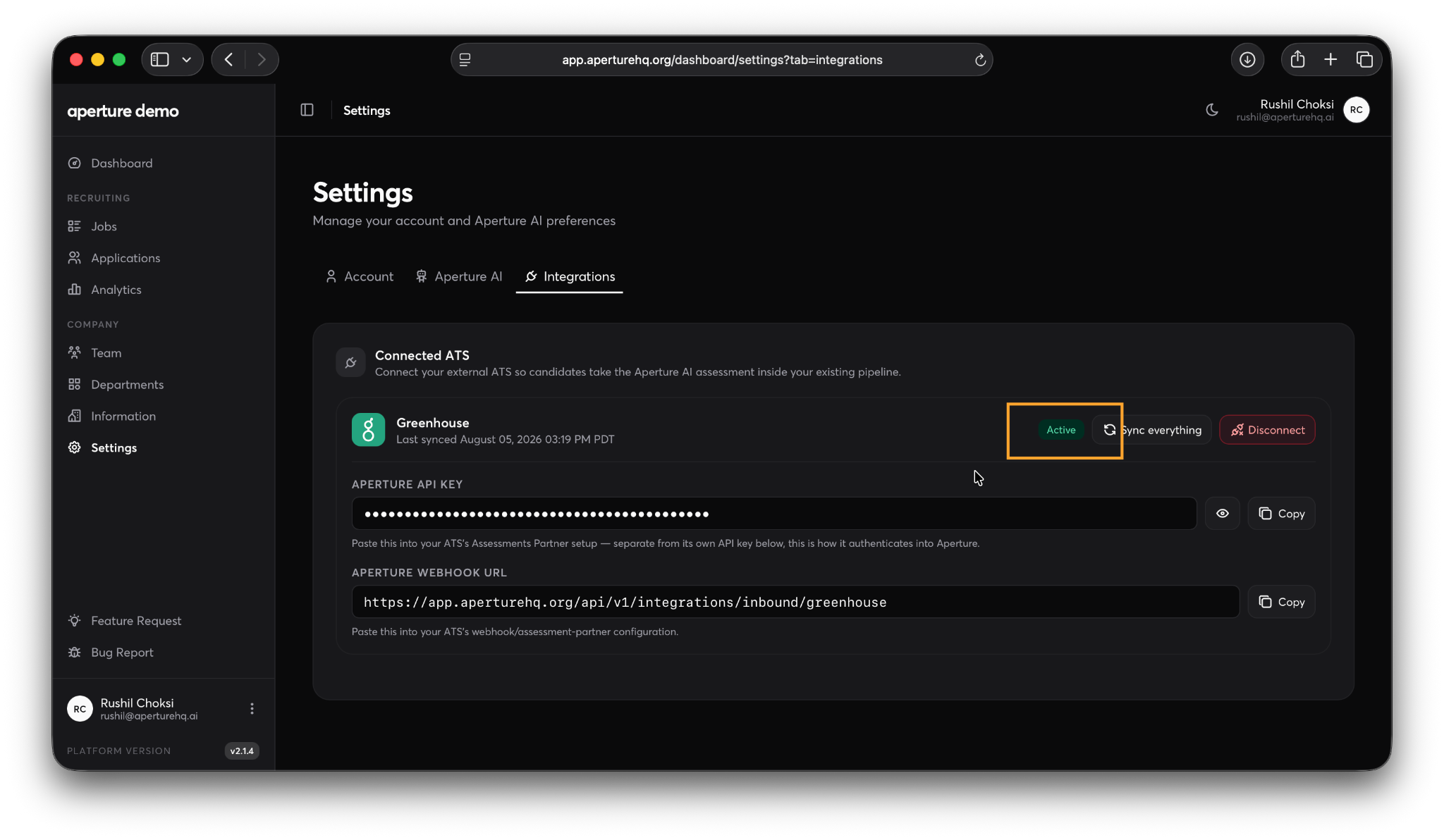The height and width of the screenshot is (840, 1444).
Task: Disconnect the Greenhouse integration
Action: pos(1268,430)
